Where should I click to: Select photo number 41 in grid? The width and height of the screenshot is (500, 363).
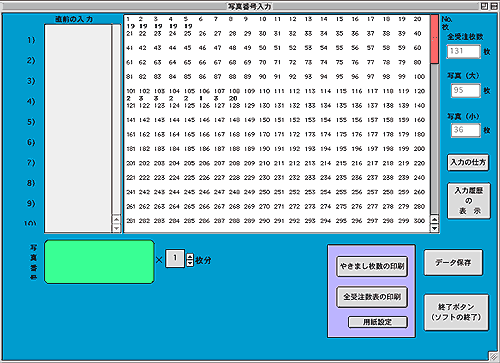tap(129, 48)
